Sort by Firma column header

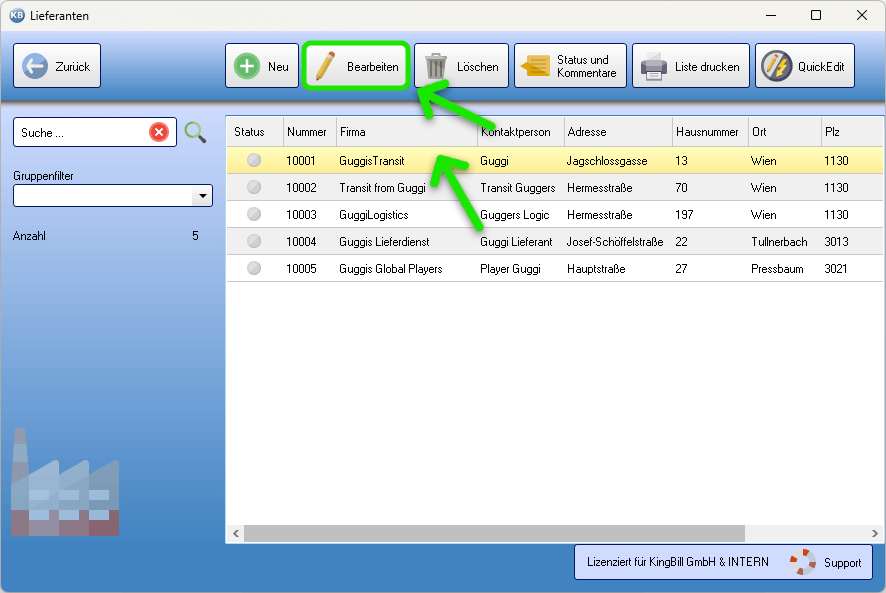(x=406, y=132)
